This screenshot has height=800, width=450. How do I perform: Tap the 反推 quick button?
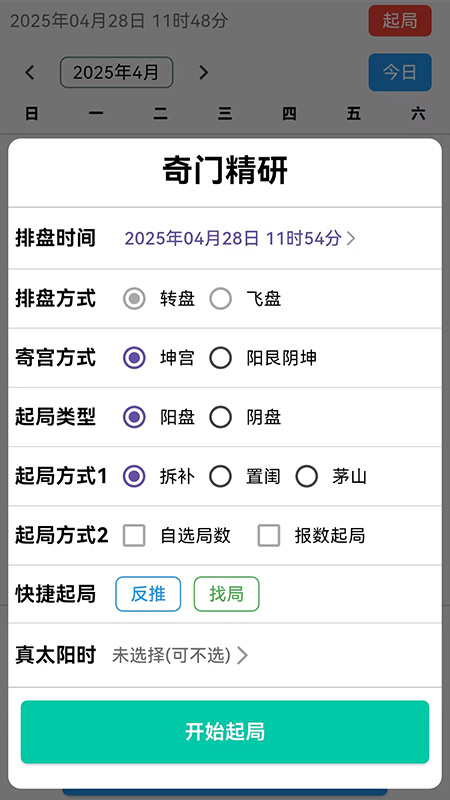pos(148,594)
